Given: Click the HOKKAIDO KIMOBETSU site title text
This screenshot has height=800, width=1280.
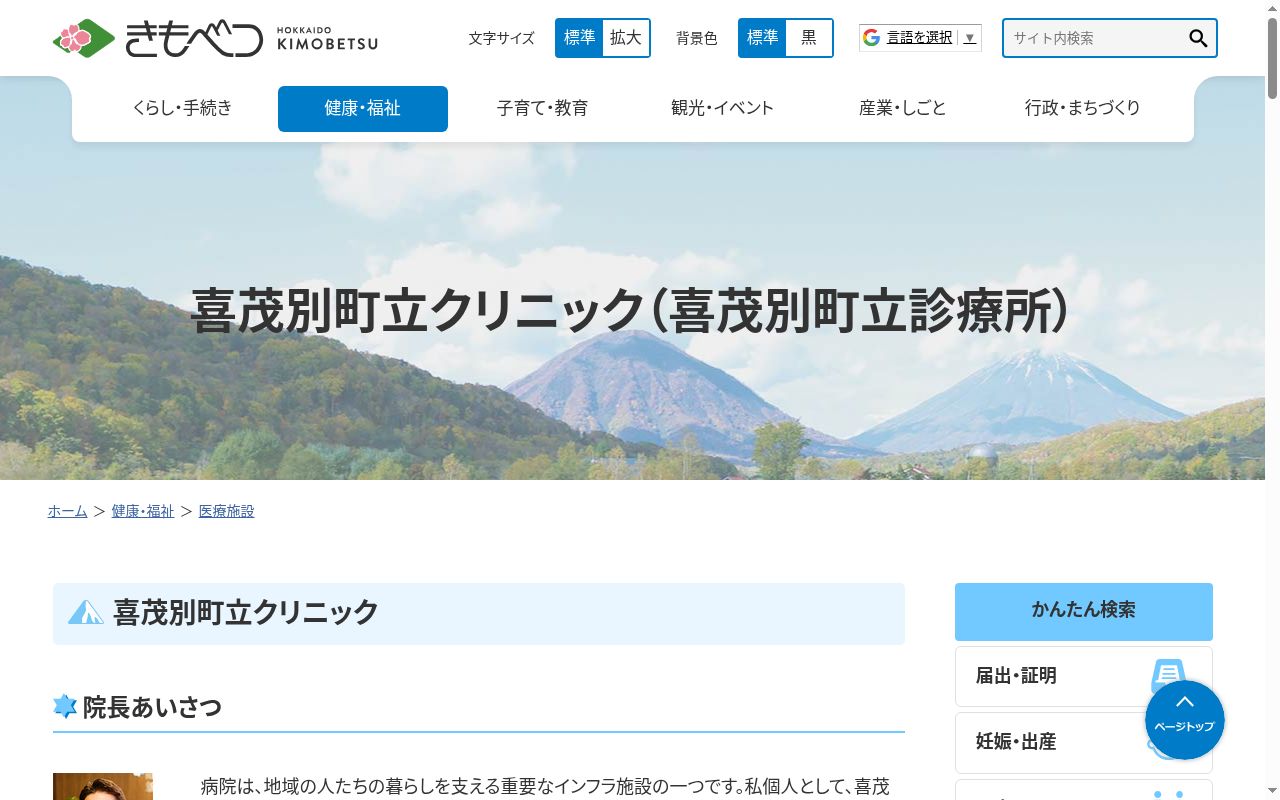Looking at the screenshot, I should click(327, 38).
